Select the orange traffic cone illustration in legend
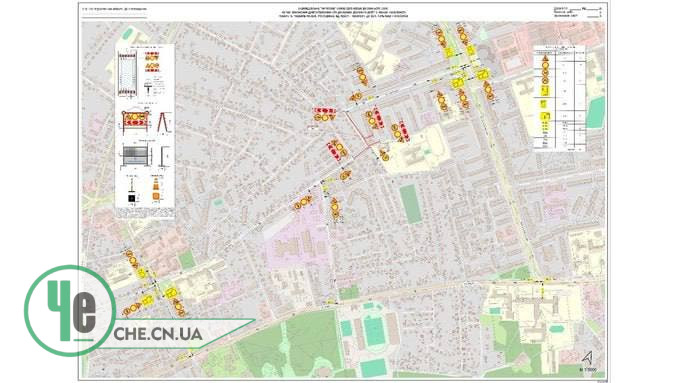680x383 pixels. (x=156, y=190)
